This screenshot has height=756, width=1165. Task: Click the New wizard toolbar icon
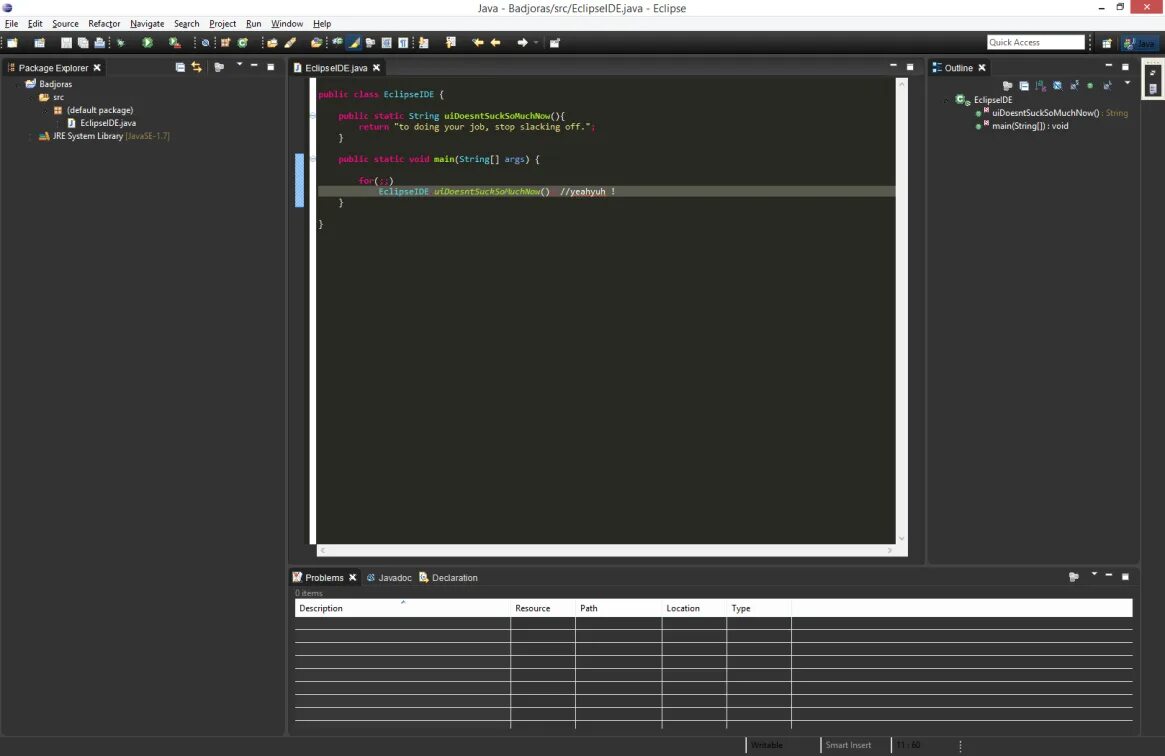click(x=12, y=43)
